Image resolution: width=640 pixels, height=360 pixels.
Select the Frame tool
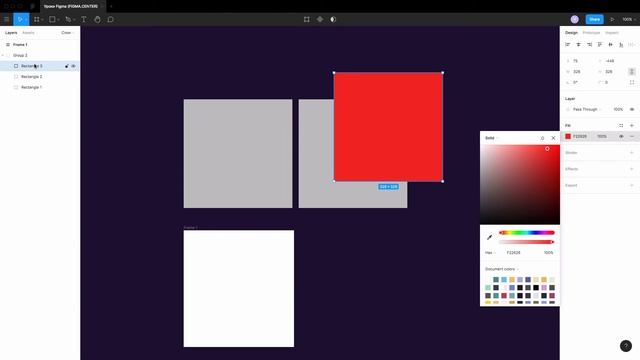coord(36,19)
